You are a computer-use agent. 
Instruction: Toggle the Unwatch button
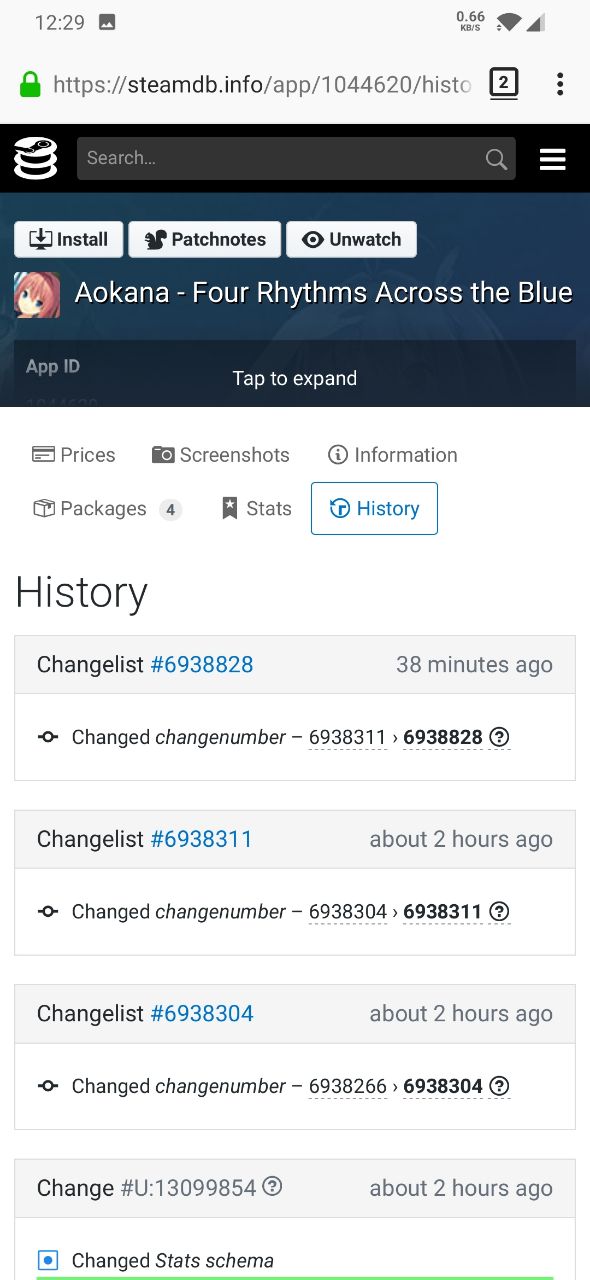coord(351,239)
